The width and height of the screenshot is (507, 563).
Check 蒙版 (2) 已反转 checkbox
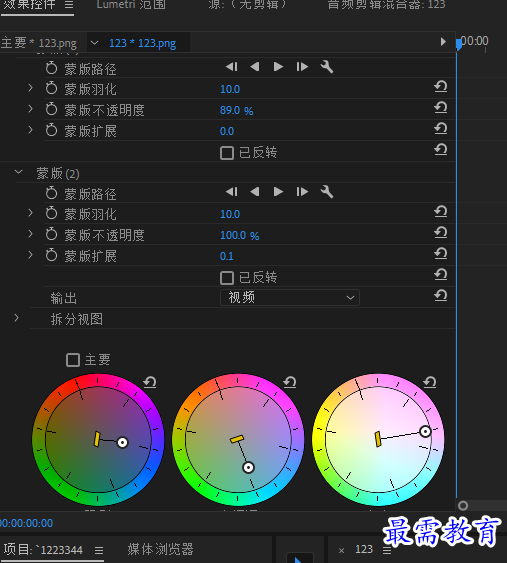pyautogui.click(x=227, y=278)
